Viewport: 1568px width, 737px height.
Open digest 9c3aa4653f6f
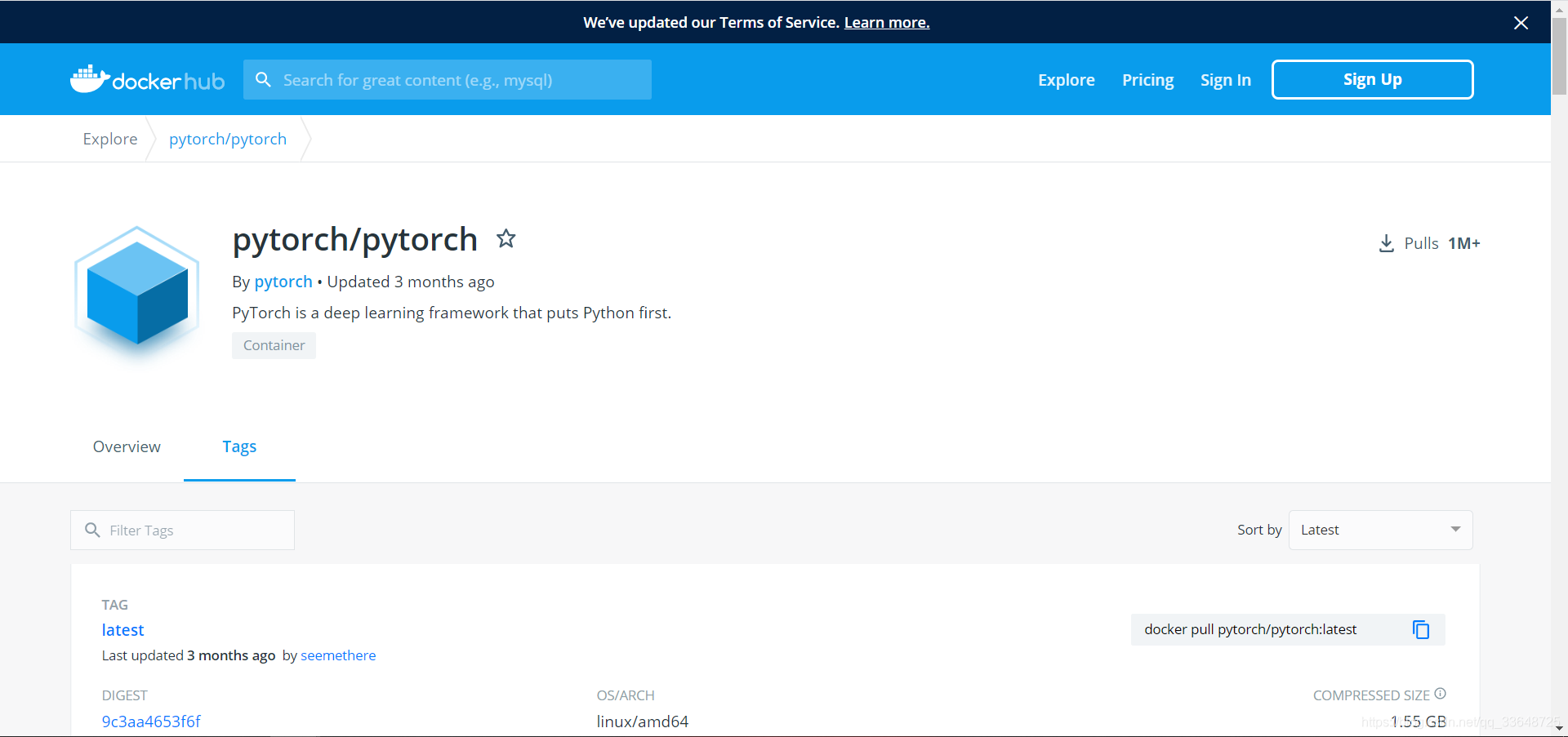click(151, 721)
